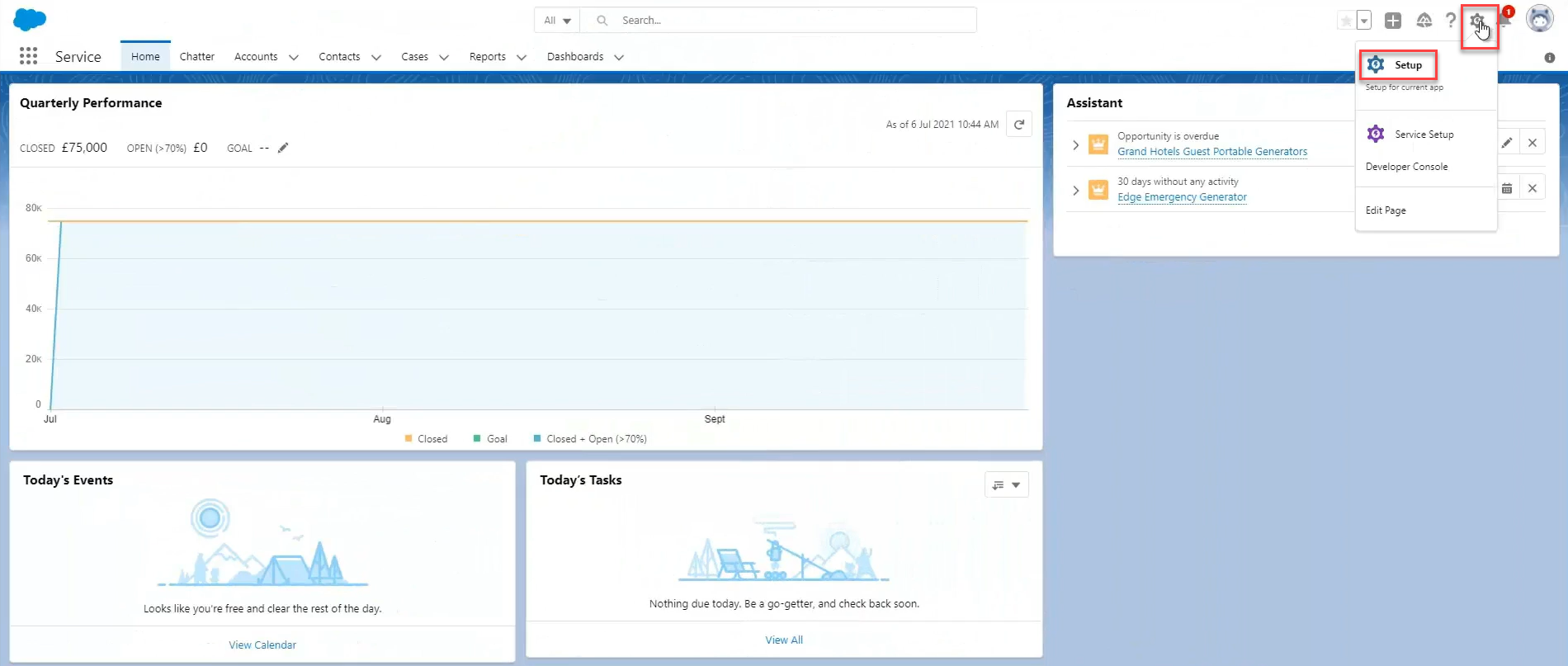Click the Setup gear icon in header

pos(1477,21)
